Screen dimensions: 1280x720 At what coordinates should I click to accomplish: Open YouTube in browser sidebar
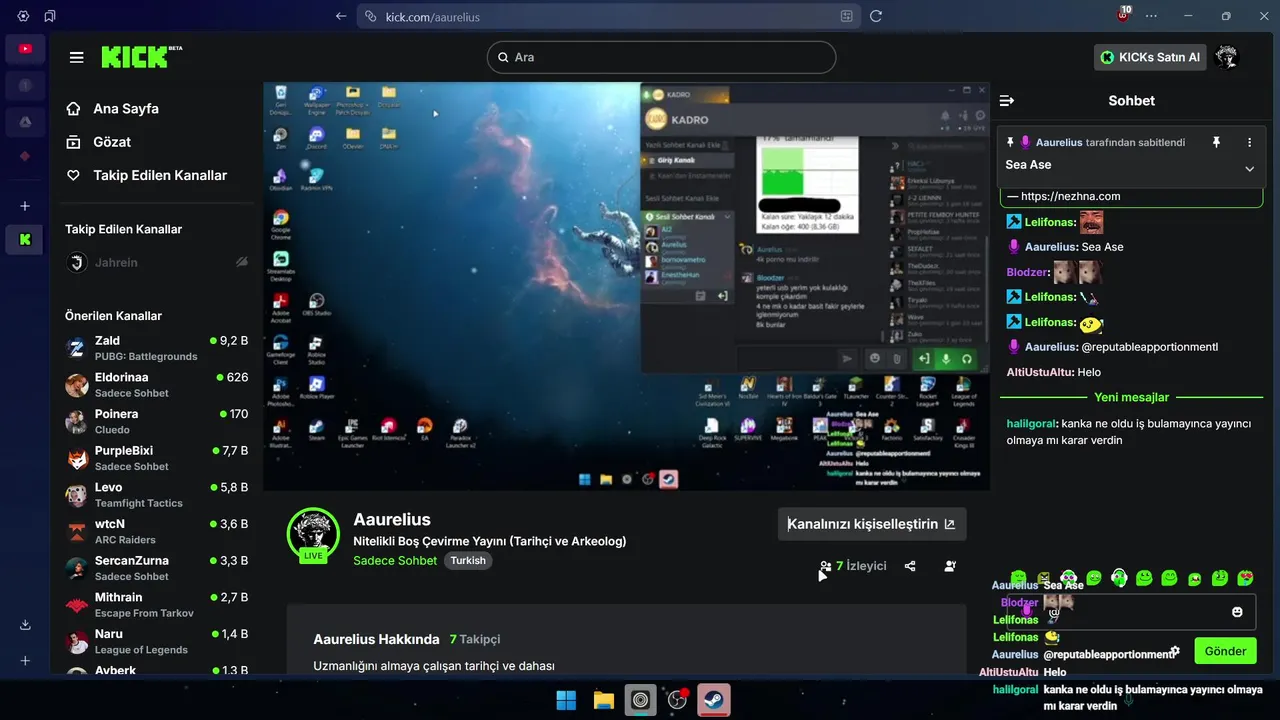point(25,49)
